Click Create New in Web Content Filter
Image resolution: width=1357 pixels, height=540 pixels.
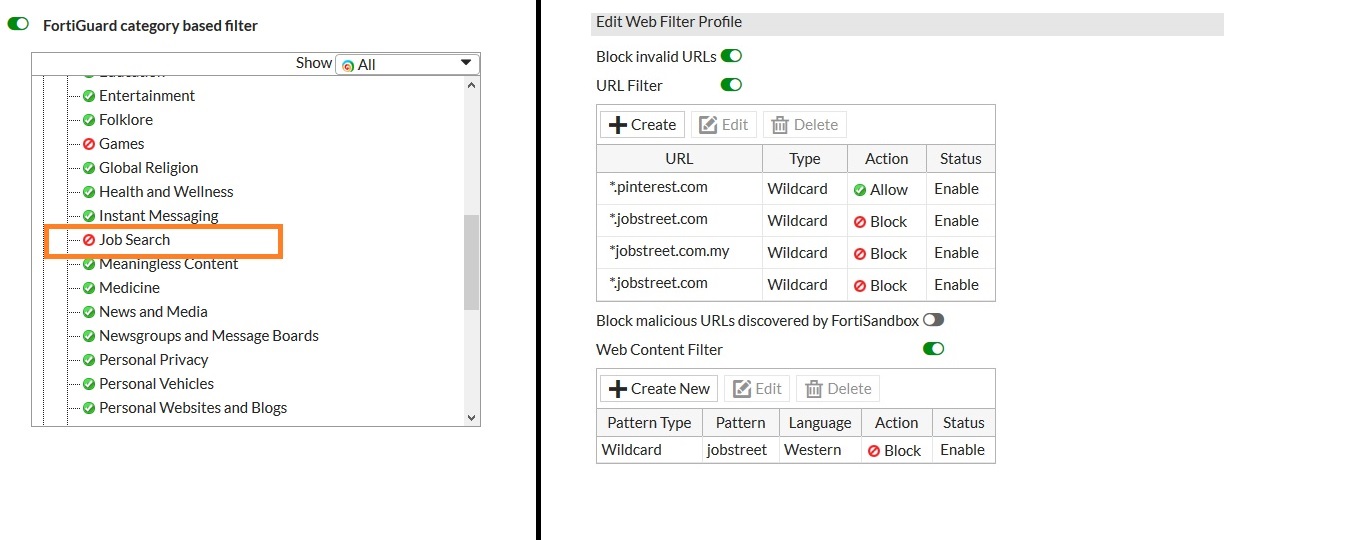659,389
